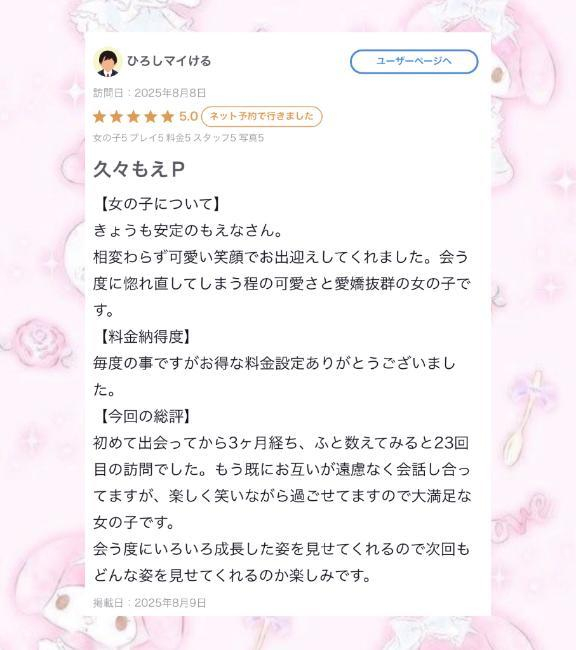Image resolution: width=576 pixels, height=650 pixels.
Task: Click the 5.0 rating score
Action: (x=188, y=116)
